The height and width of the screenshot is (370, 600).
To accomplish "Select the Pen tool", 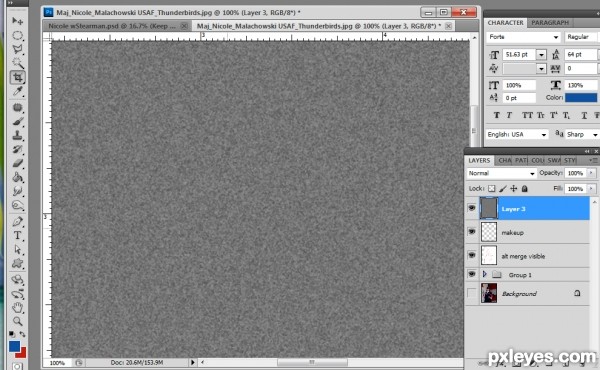I will 17,222.
